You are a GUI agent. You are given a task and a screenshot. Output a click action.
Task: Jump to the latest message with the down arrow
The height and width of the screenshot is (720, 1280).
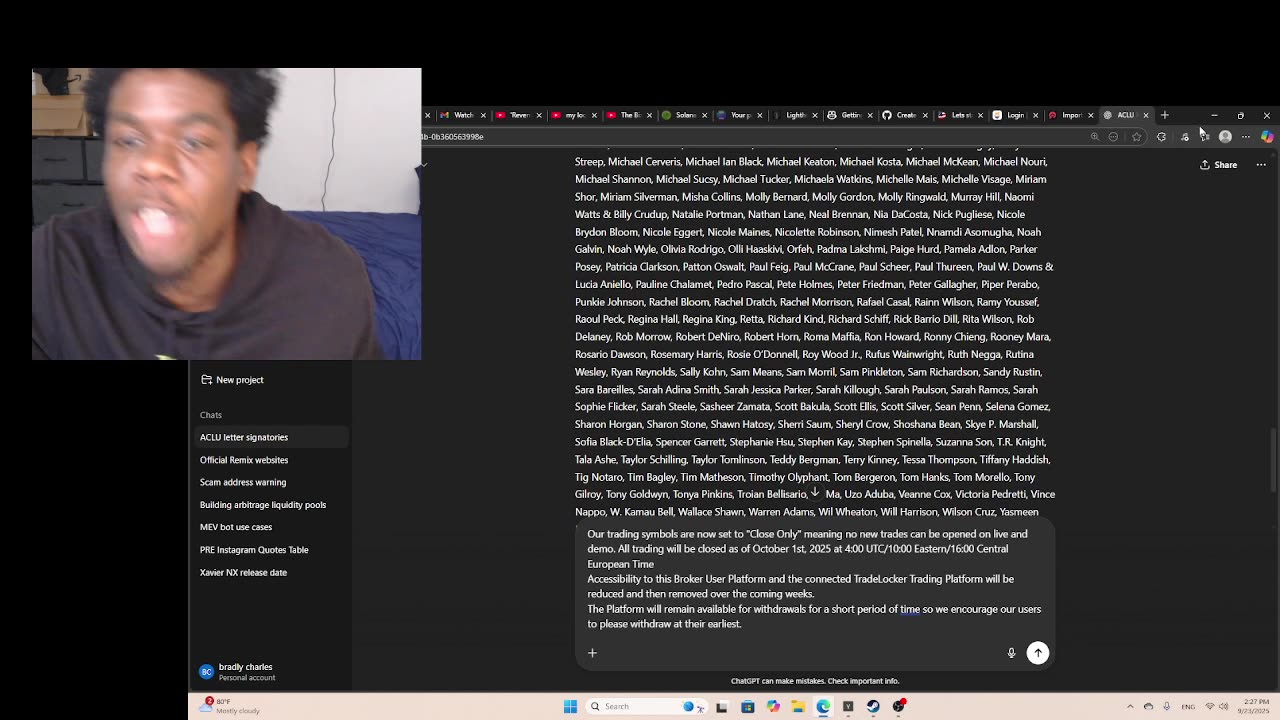(x=815, y=493)
